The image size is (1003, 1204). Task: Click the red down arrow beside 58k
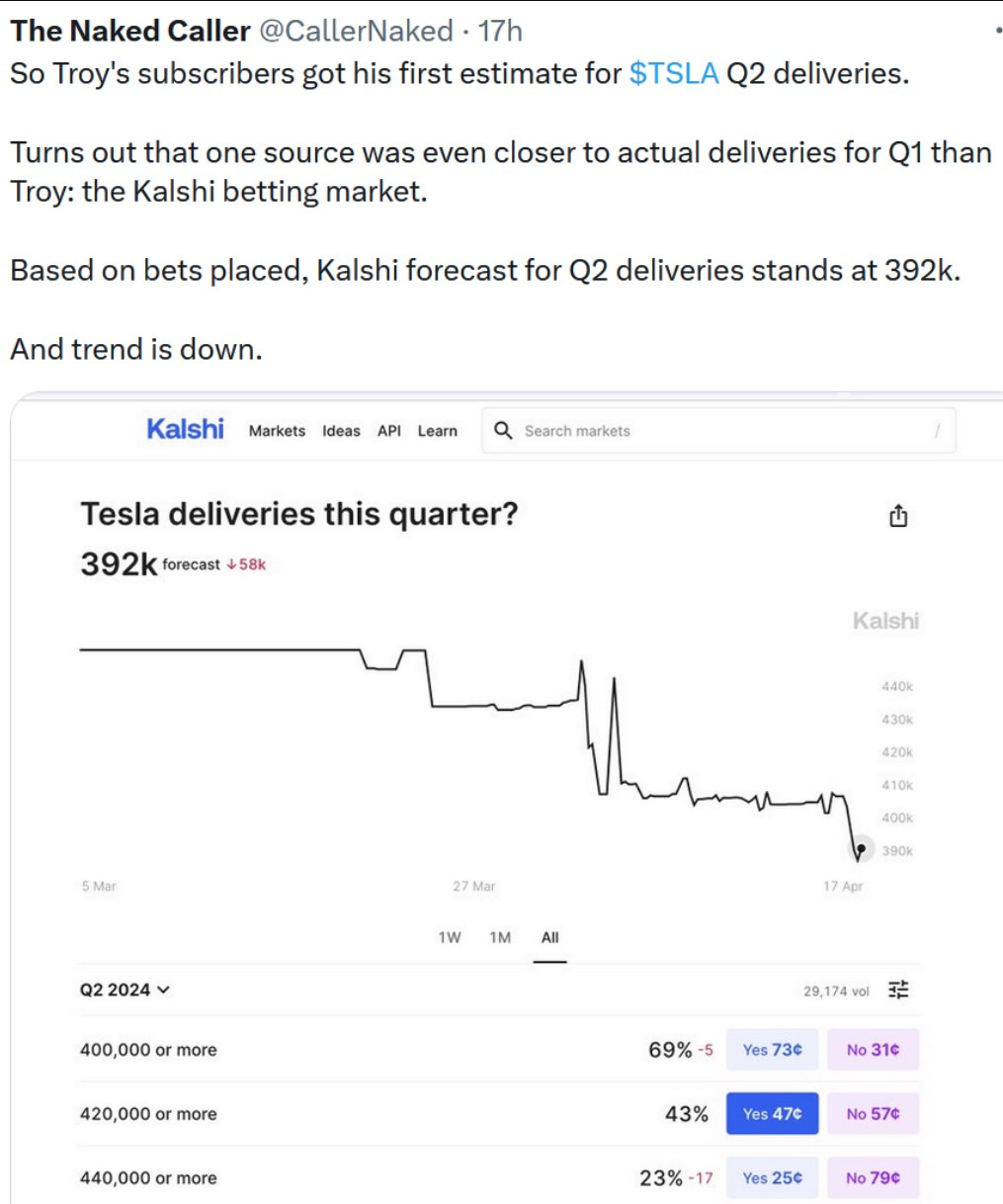pos(233,566)
